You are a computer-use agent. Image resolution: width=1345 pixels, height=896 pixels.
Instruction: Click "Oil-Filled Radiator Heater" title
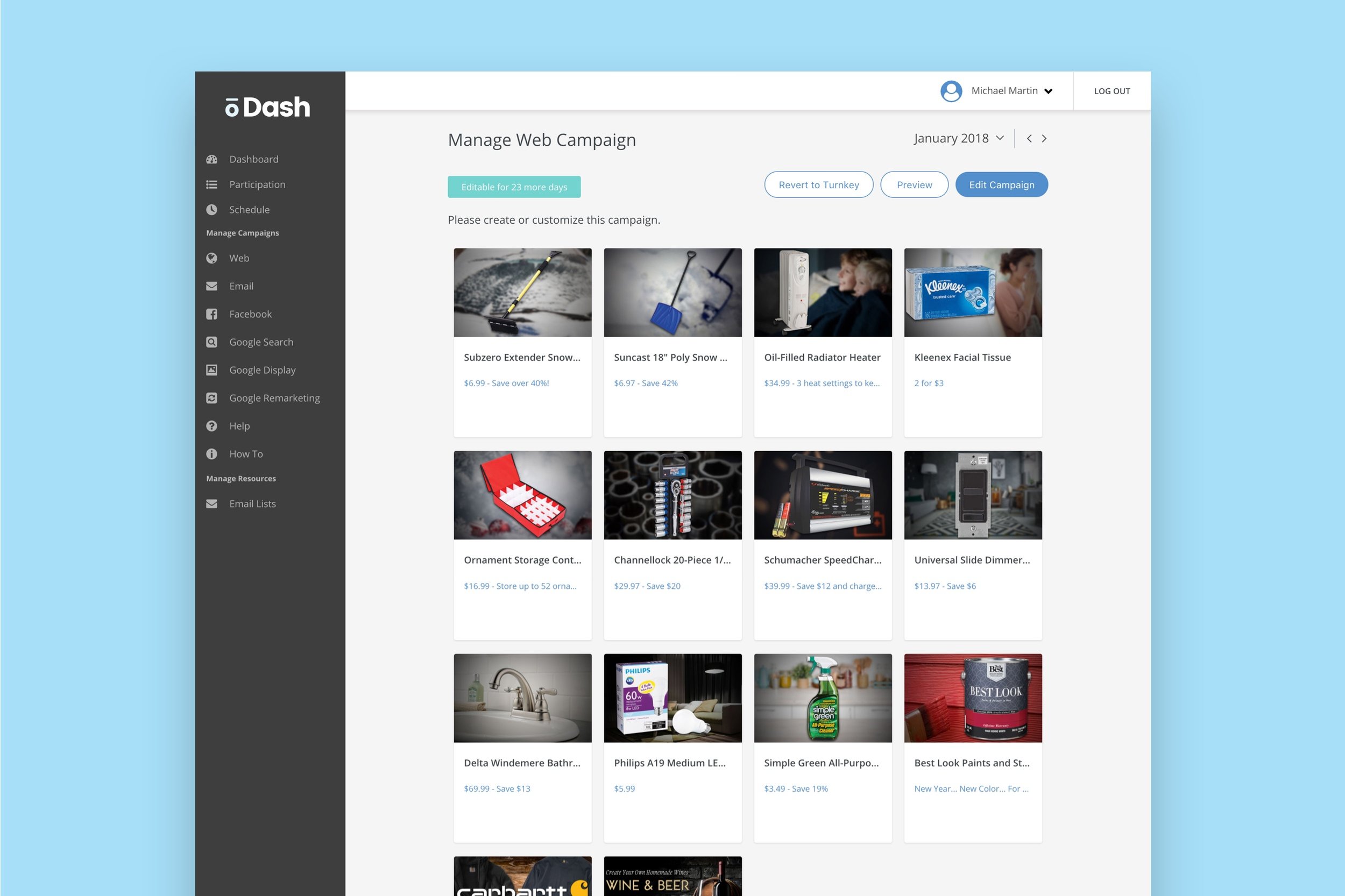tap(822, 358)
